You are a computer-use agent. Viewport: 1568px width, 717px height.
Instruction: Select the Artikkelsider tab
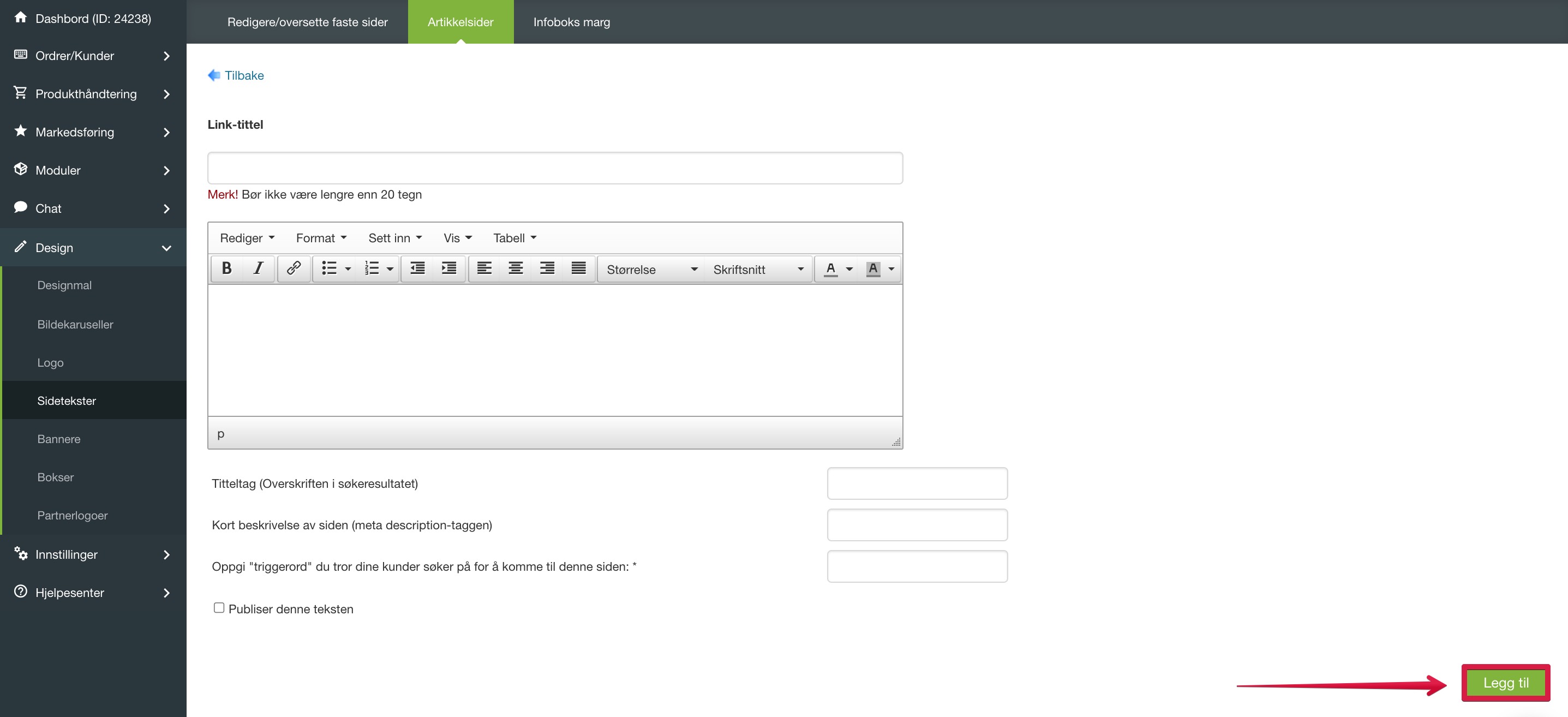(460, 22)
